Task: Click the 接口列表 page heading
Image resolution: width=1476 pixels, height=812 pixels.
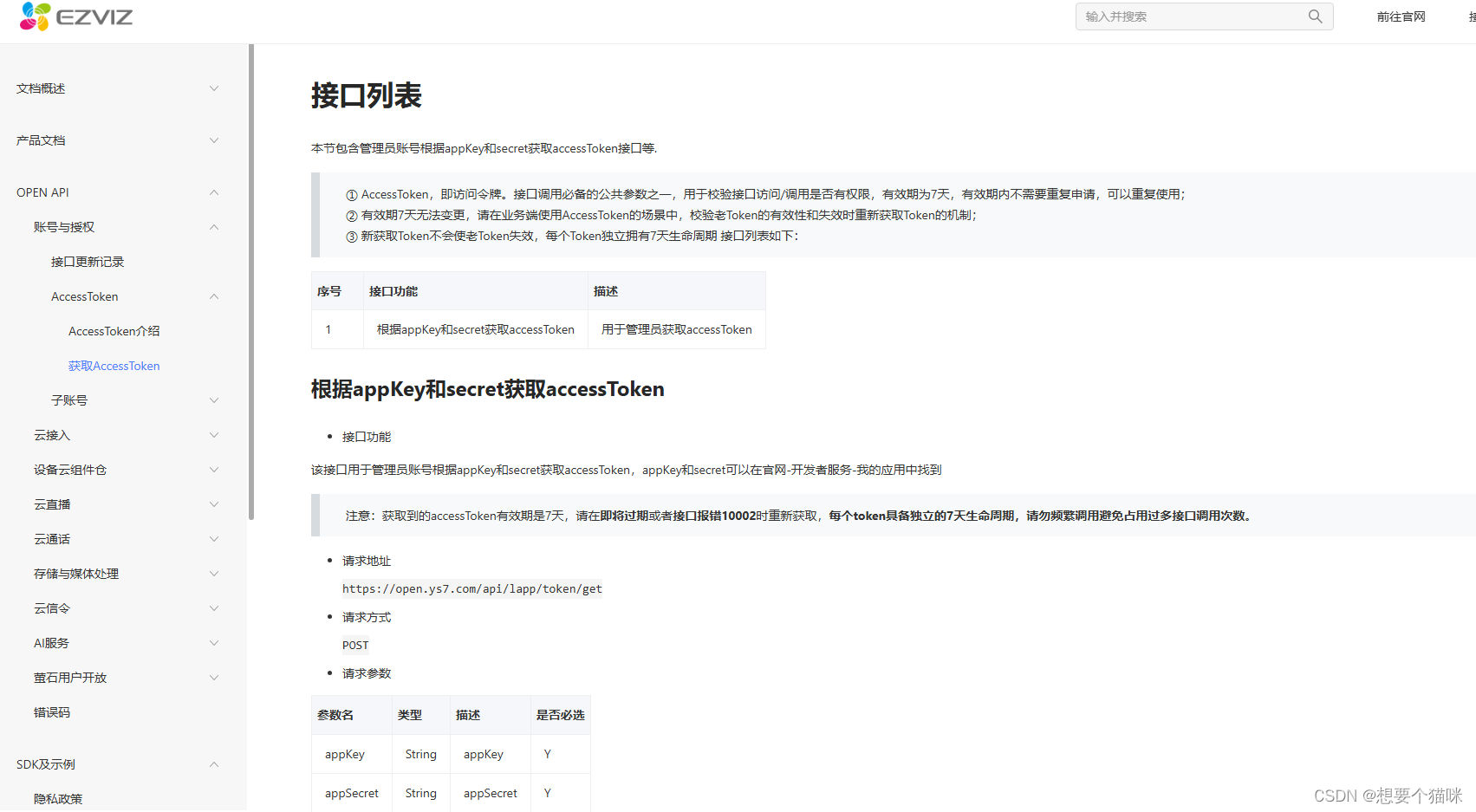Action: (x=367, y=95)
